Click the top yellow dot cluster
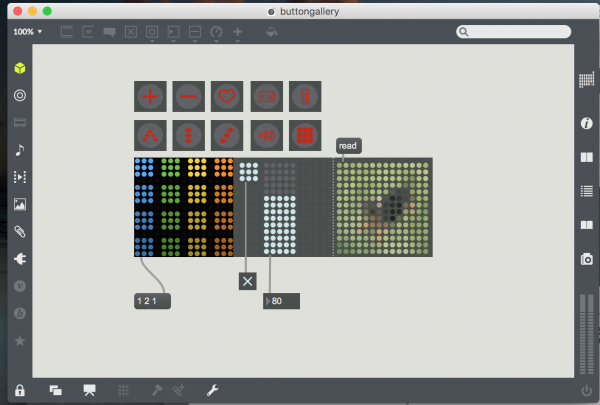This screenshot has width=600, height=405. click(197, 167)
